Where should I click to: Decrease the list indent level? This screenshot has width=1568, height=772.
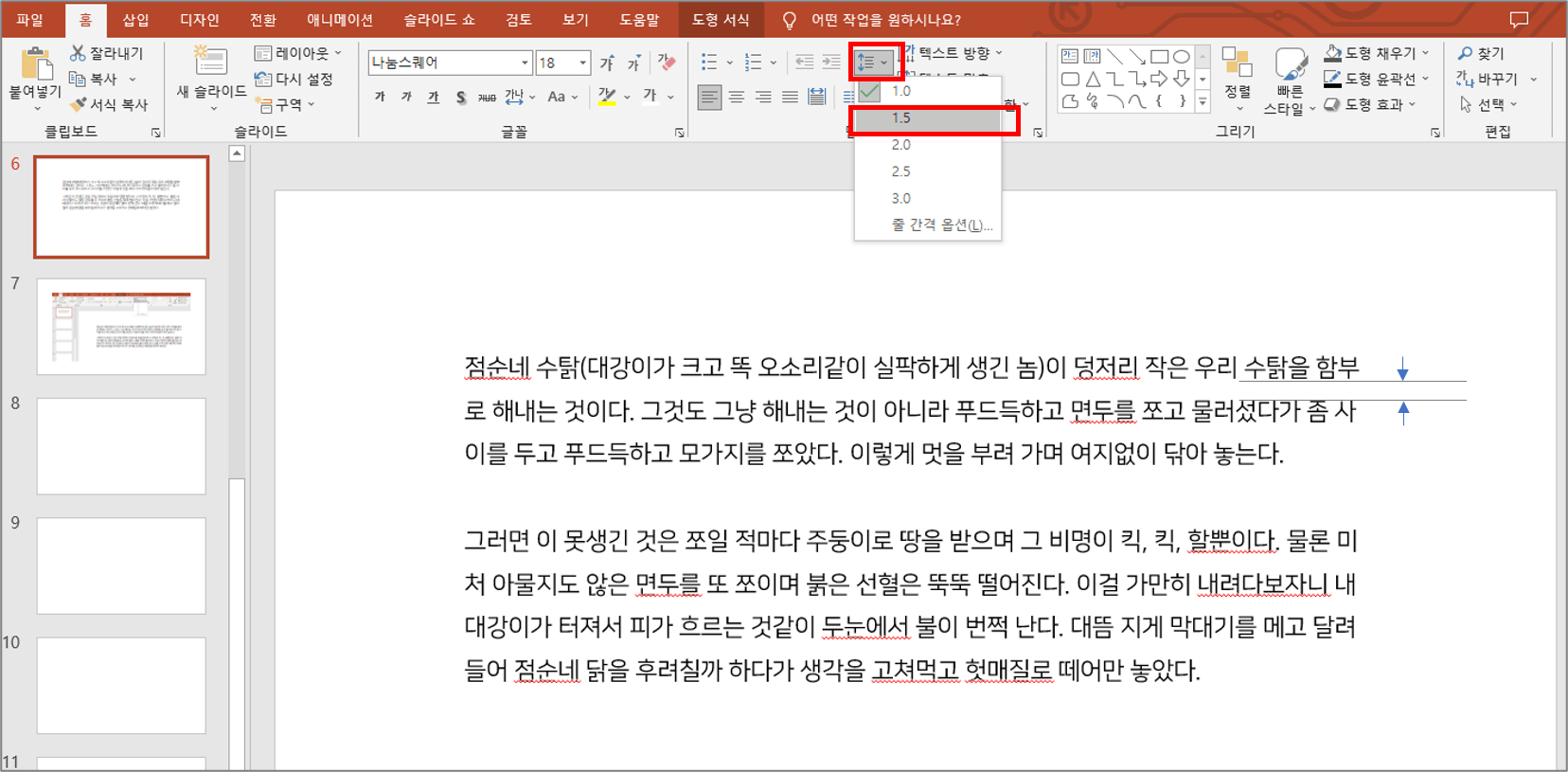tap(804, 63)
